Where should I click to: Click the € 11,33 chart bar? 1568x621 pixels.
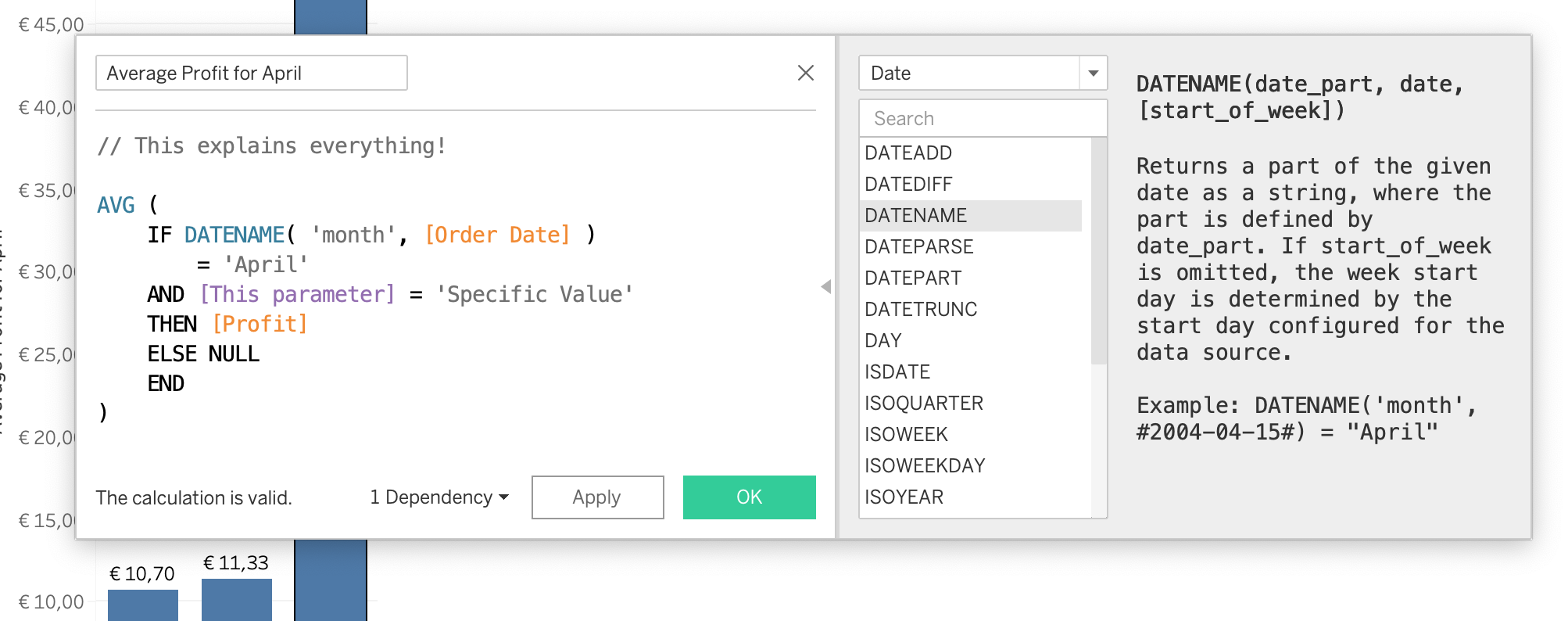tap(236, 599)
